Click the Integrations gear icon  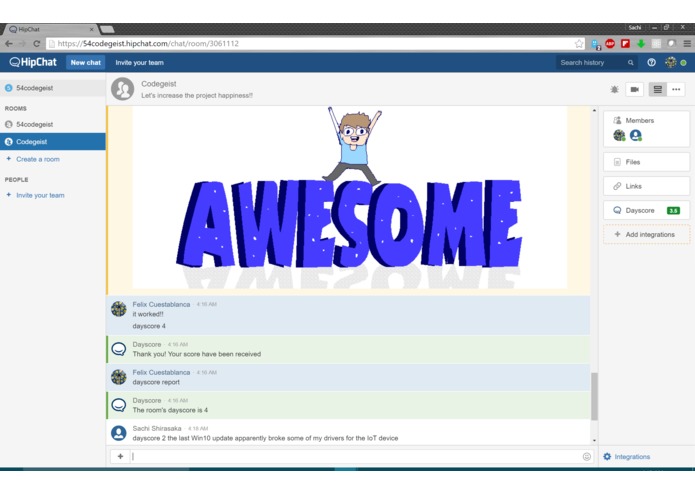click(607, 457)
